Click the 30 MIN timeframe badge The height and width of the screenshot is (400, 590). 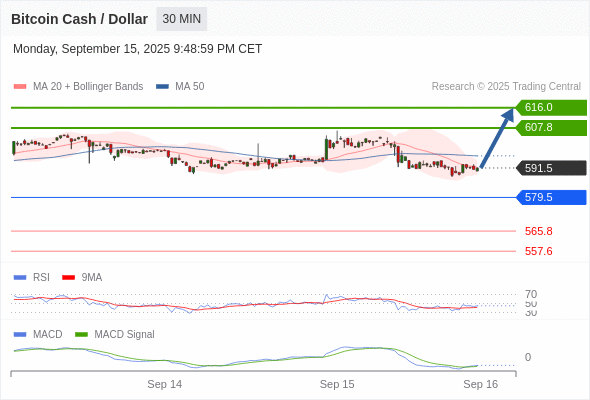[x=181, y=19]
